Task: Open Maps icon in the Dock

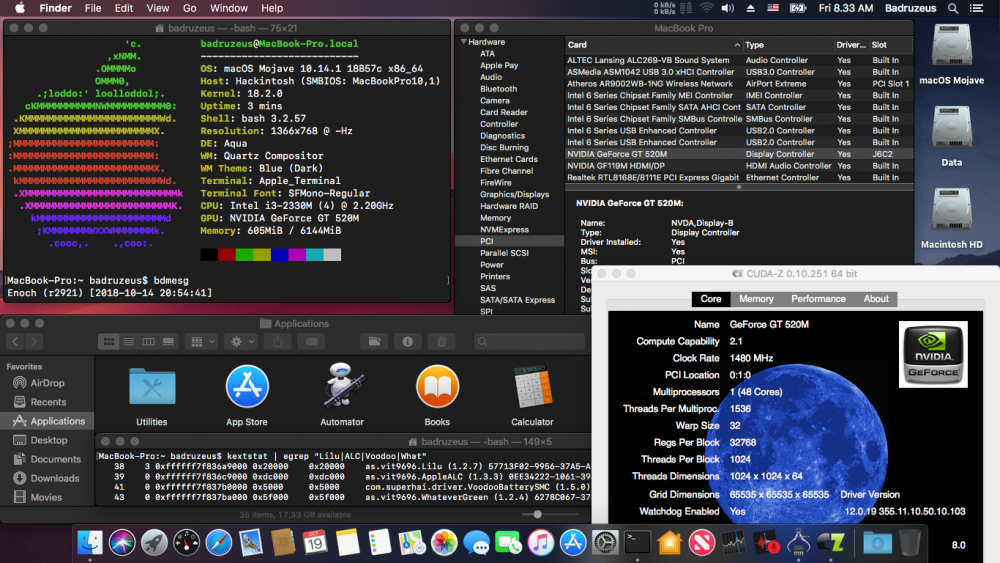Action: pyautogui.click(x=412, y=543)
